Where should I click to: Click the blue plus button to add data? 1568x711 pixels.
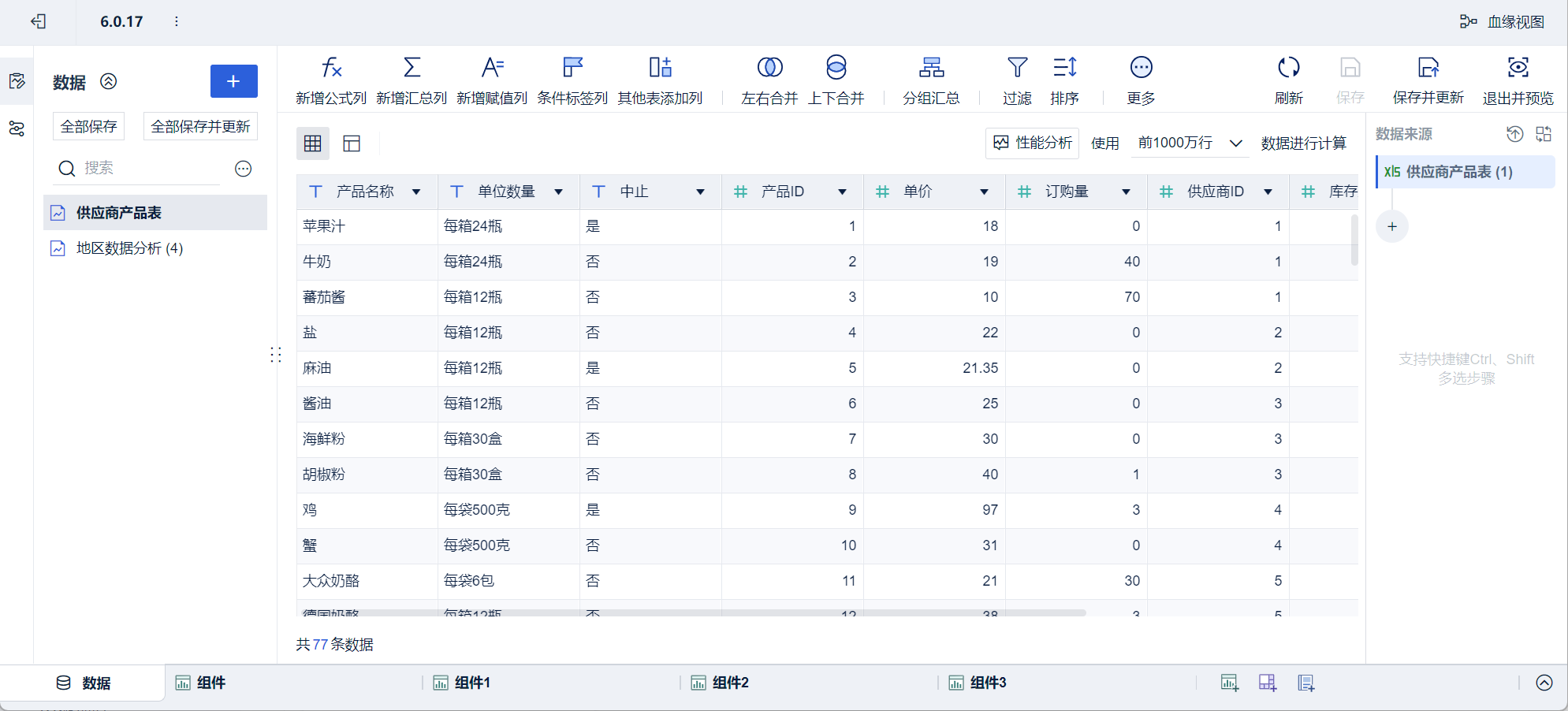tap(234, 81)
